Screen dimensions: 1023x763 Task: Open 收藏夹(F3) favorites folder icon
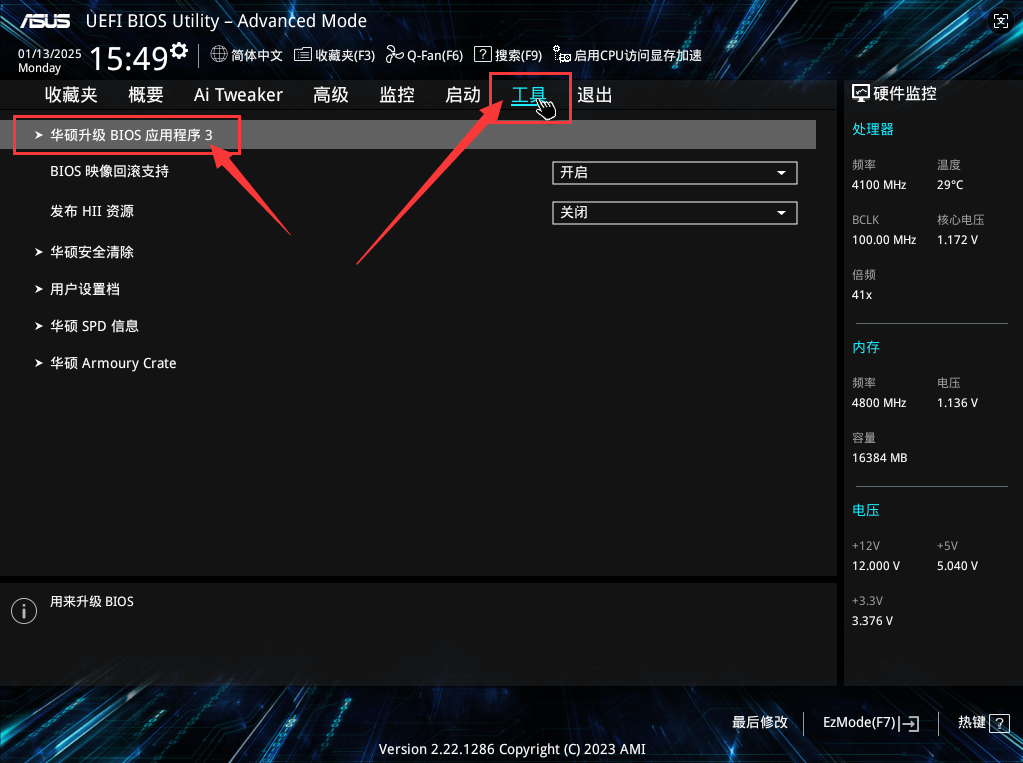click(x=303, y=55)
